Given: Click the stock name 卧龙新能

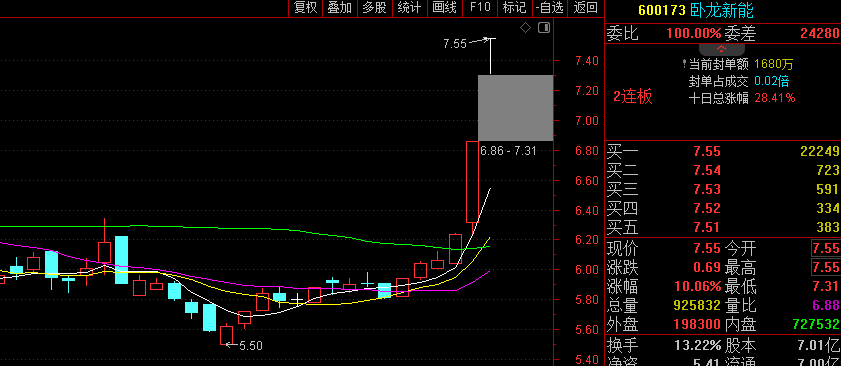Looking at the screenshot, I should pos(721,10).
